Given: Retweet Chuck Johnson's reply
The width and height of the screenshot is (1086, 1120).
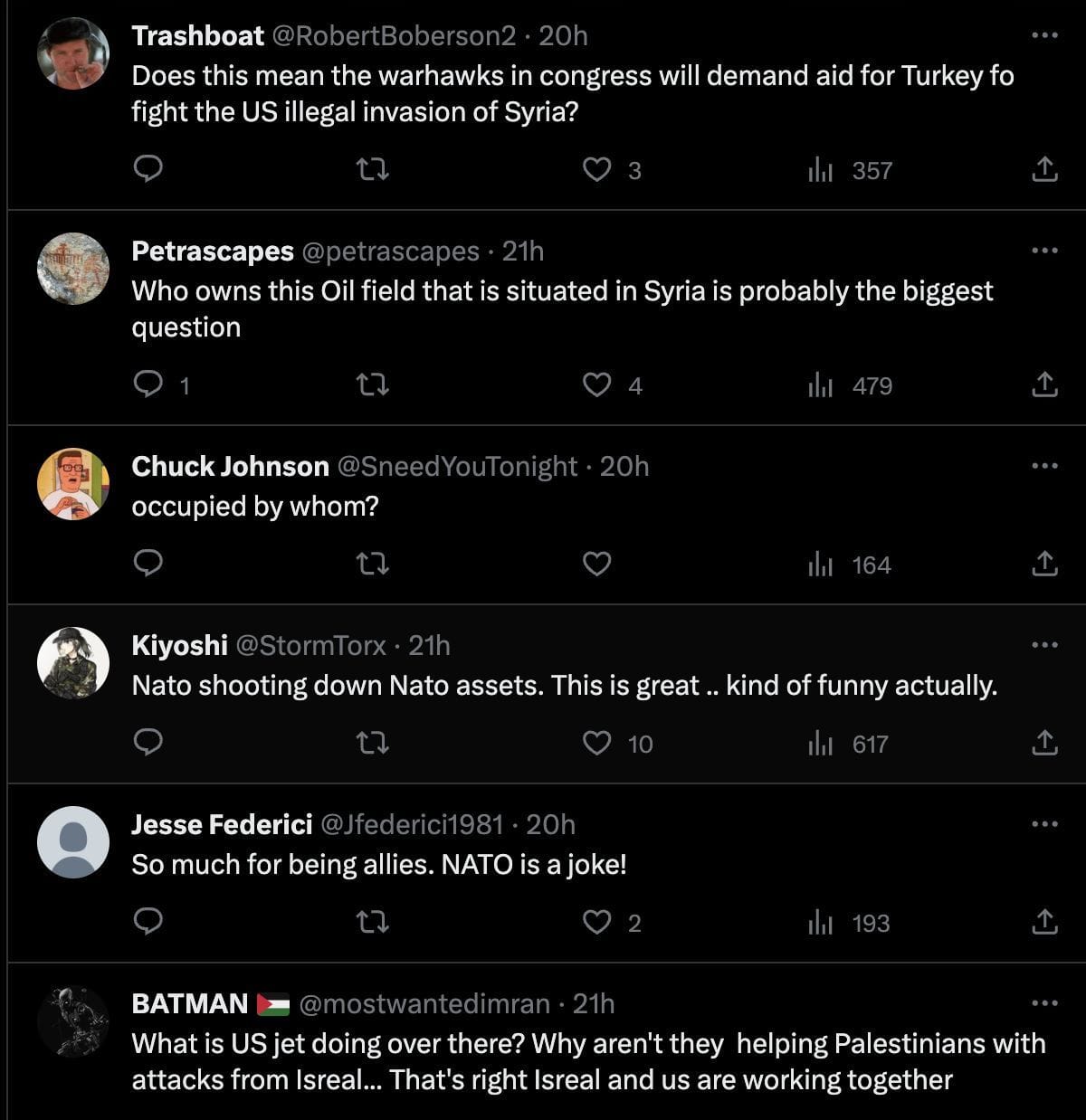Looking at the screenshot, I should click(x=374, y=564).
